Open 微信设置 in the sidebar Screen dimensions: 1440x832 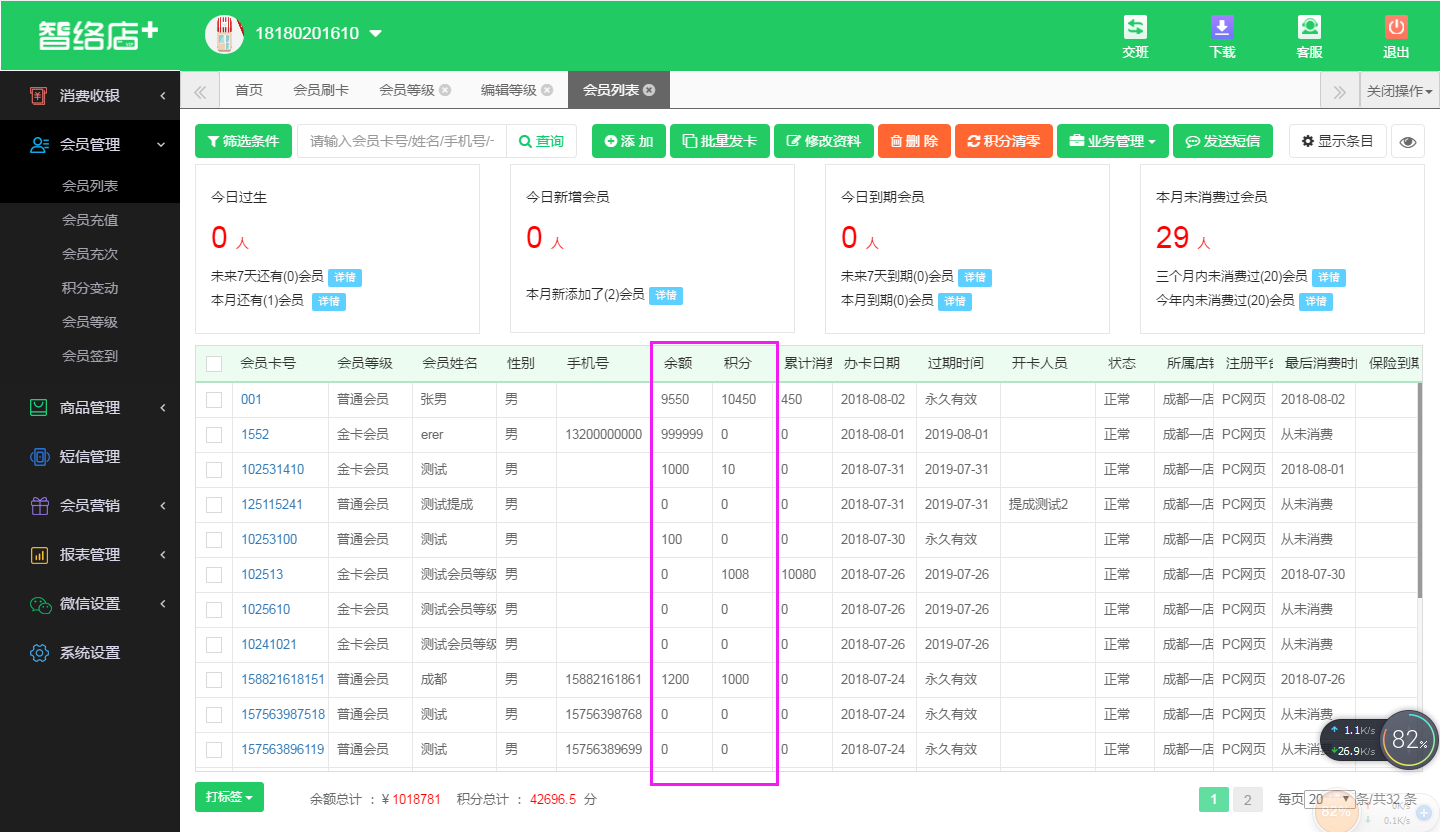click(x=90, y=604)
